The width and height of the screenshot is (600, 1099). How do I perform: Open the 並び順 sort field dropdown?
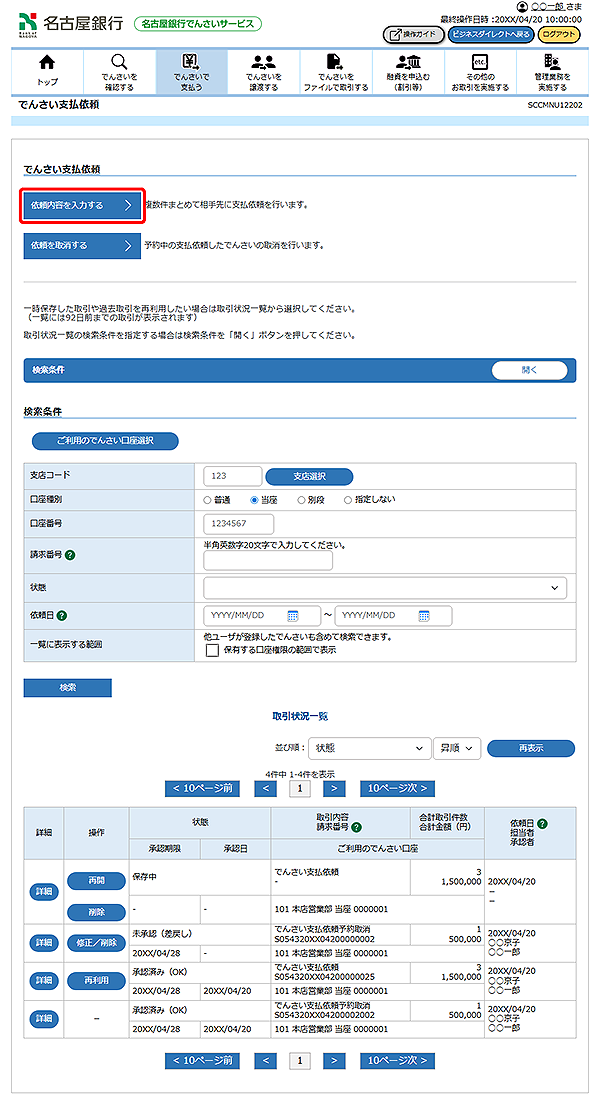pyautogui.click(x=367, y=748)
